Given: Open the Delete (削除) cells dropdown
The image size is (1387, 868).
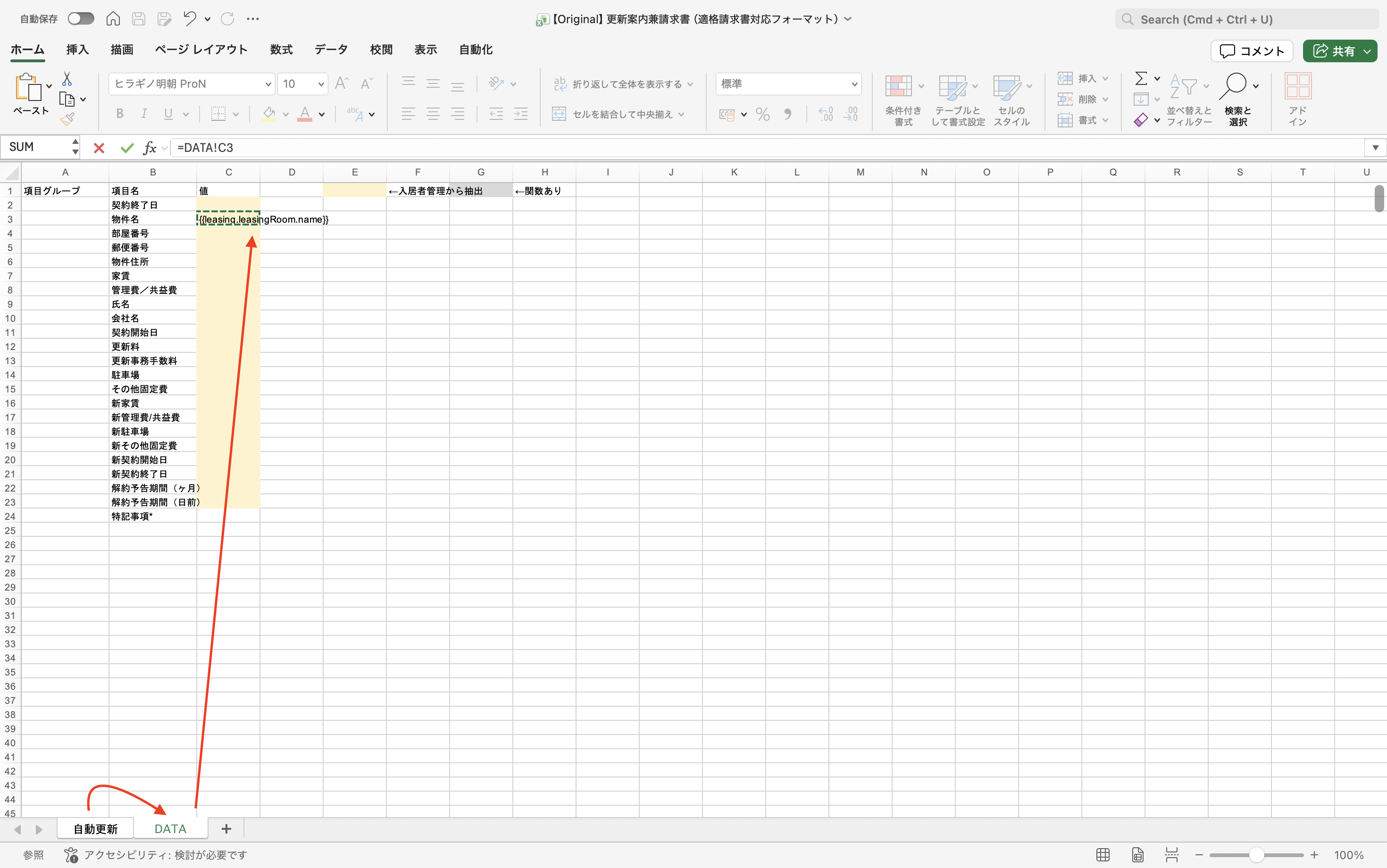Looking at the screenshot, I should (x=1083, y=100).
